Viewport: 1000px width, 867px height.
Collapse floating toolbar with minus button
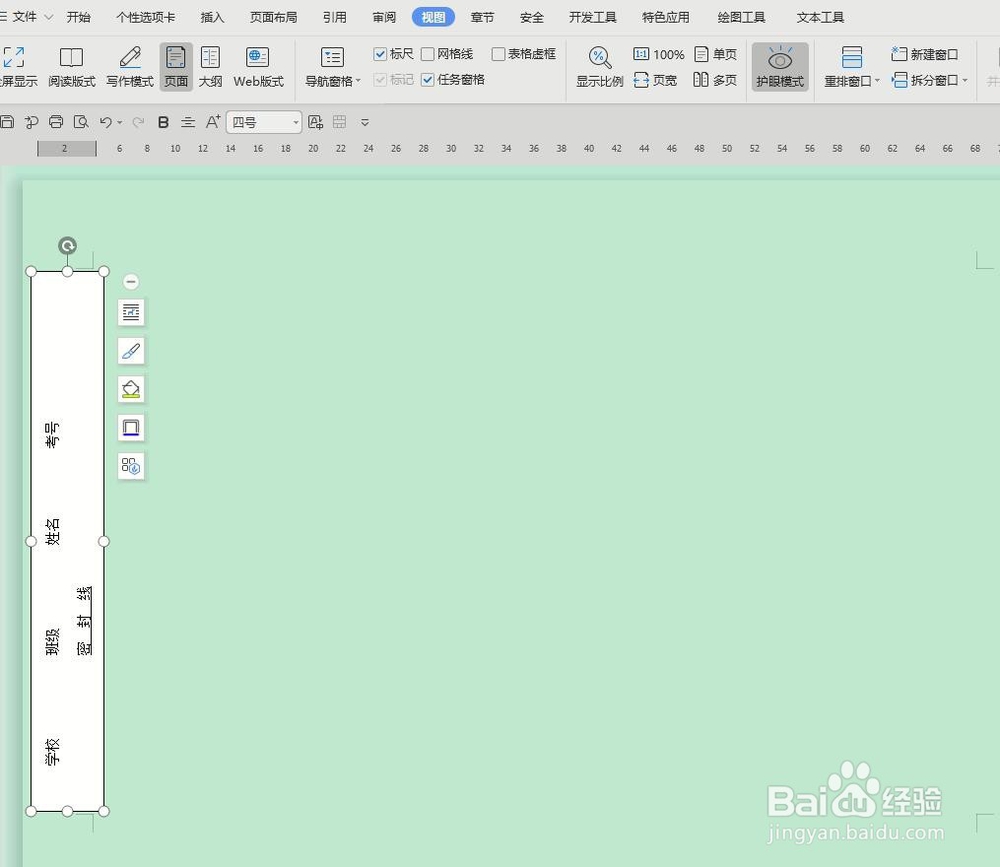[x=131, y=281]
